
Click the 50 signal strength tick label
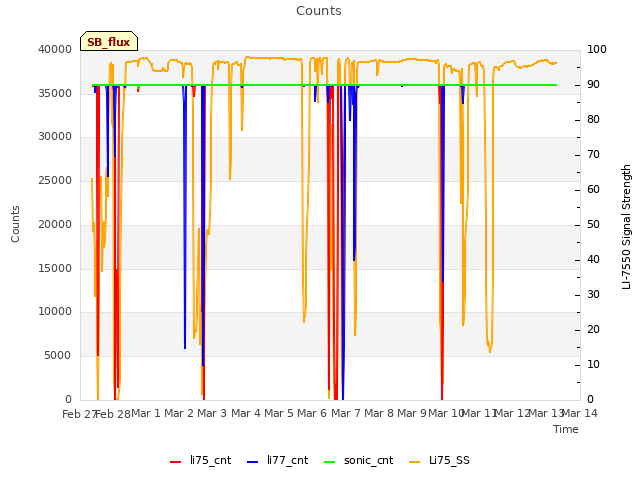[x=593, y=225]
